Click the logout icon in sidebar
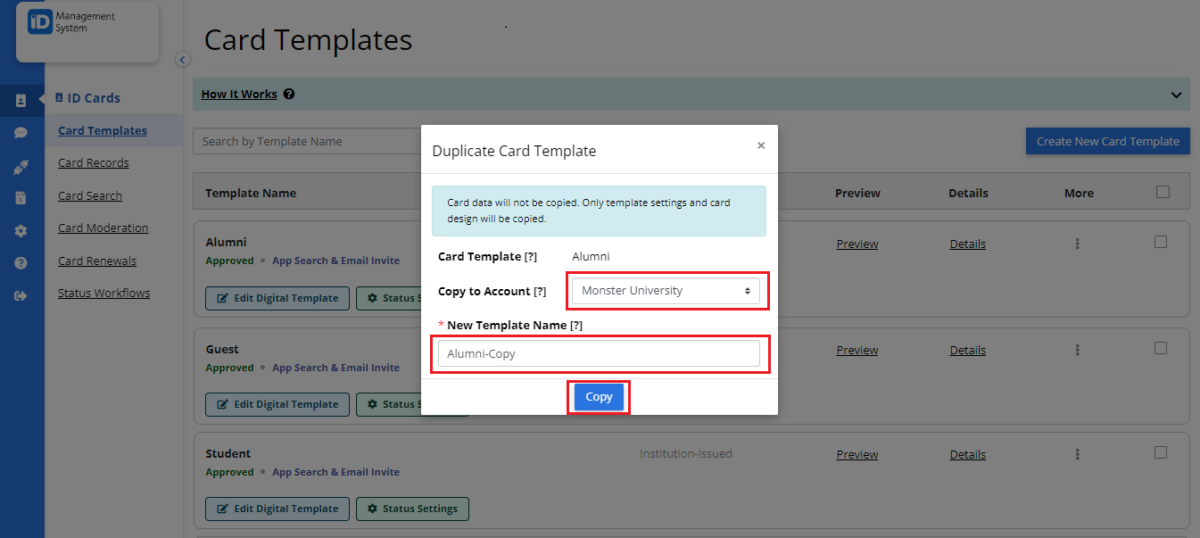 coord(21,296)
